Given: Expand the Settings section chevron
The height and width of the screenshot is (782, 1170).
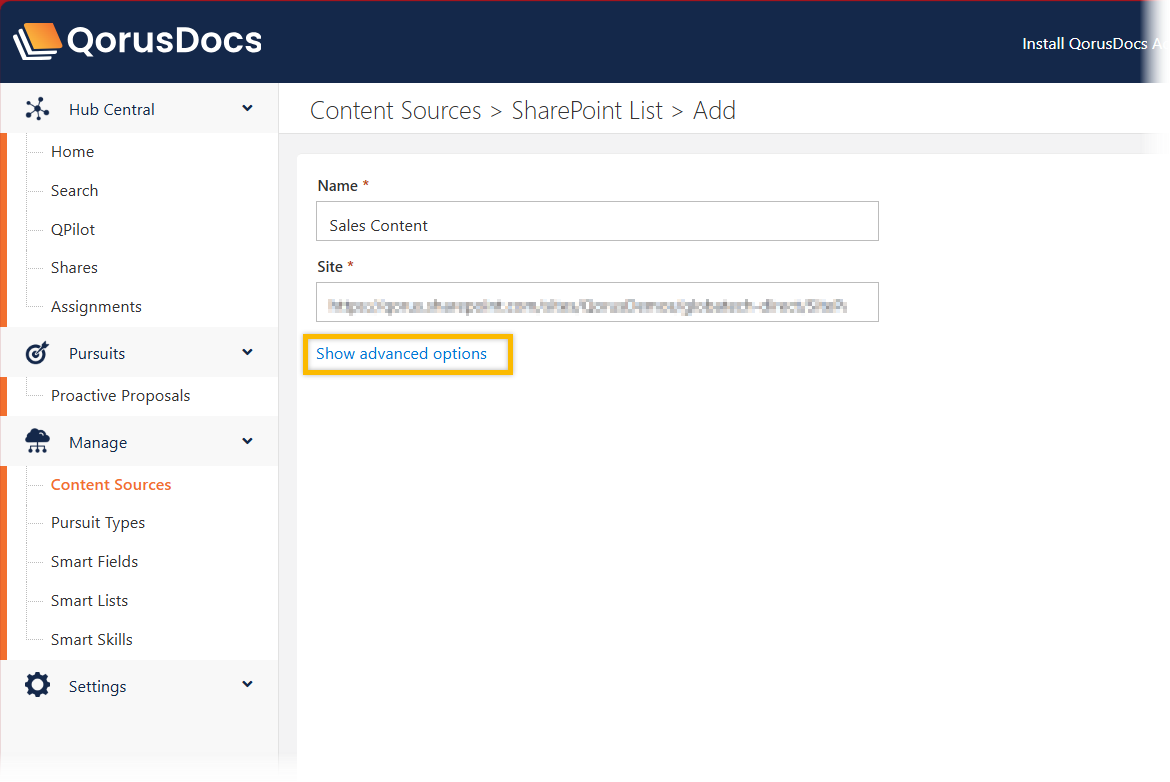Looking at the screenshot, I should [x=247, y=685].
